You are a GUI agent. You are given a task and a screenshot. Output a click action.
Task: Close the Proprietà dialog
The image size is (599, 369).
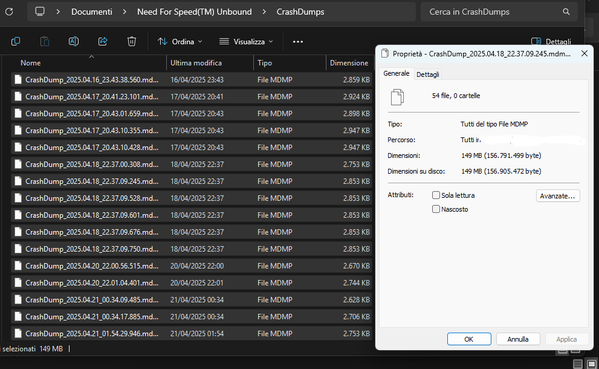point(584,53)
